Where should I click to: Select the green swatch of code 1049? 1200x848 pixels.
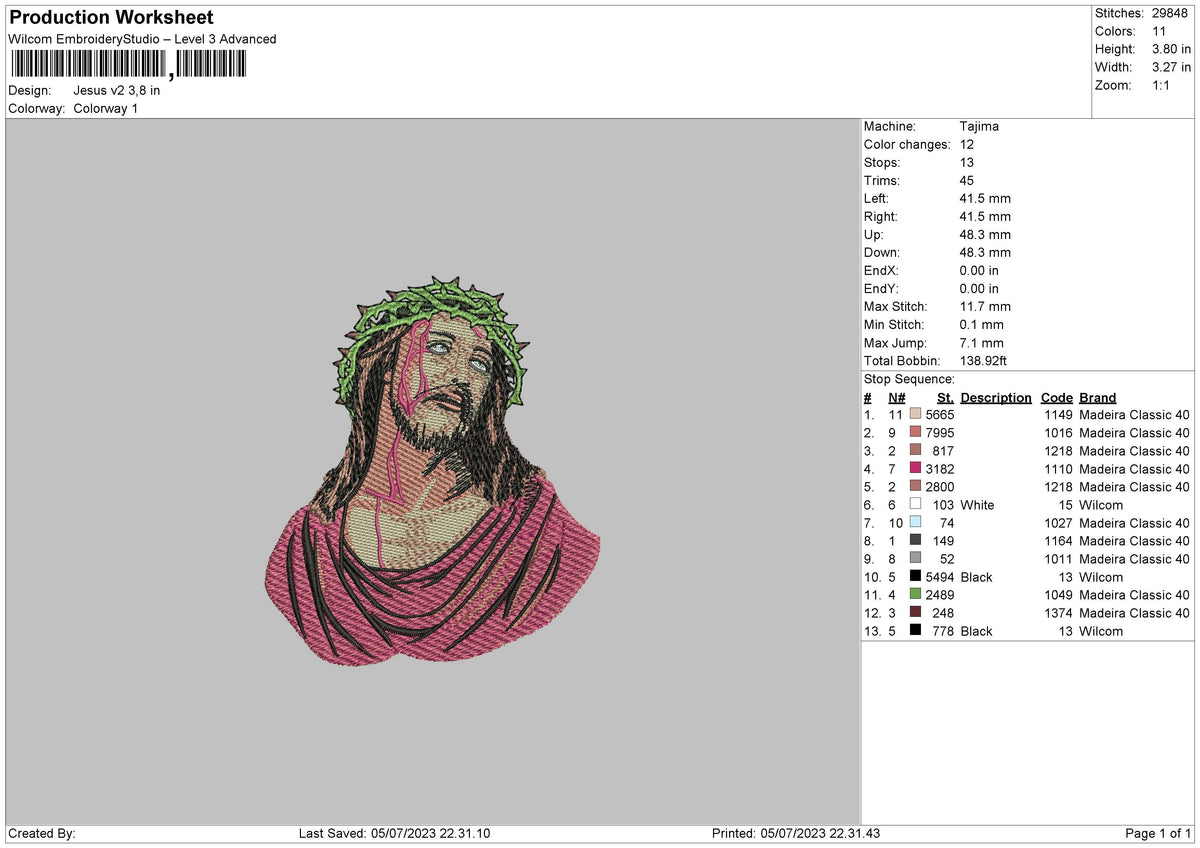point(915,595)
